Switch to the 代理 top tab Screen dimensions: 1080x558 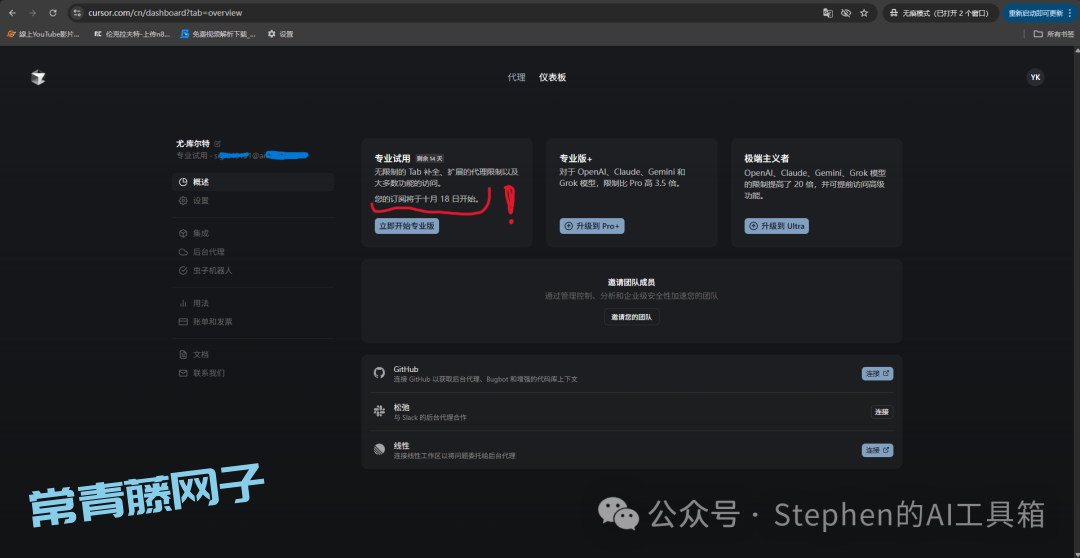pos(516,77)
